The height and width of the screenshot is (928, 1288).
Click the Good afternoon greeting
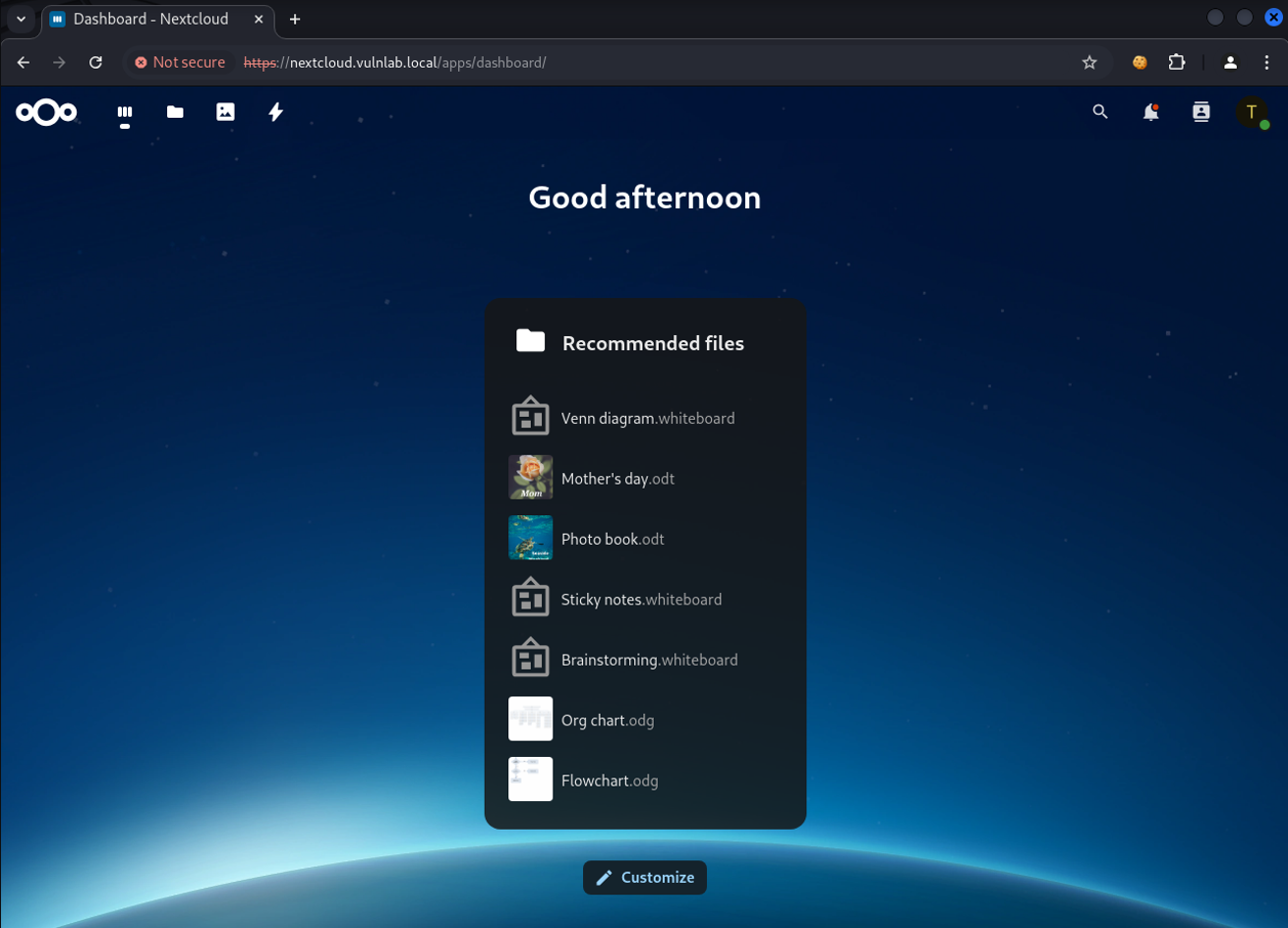tap(645, 198)
